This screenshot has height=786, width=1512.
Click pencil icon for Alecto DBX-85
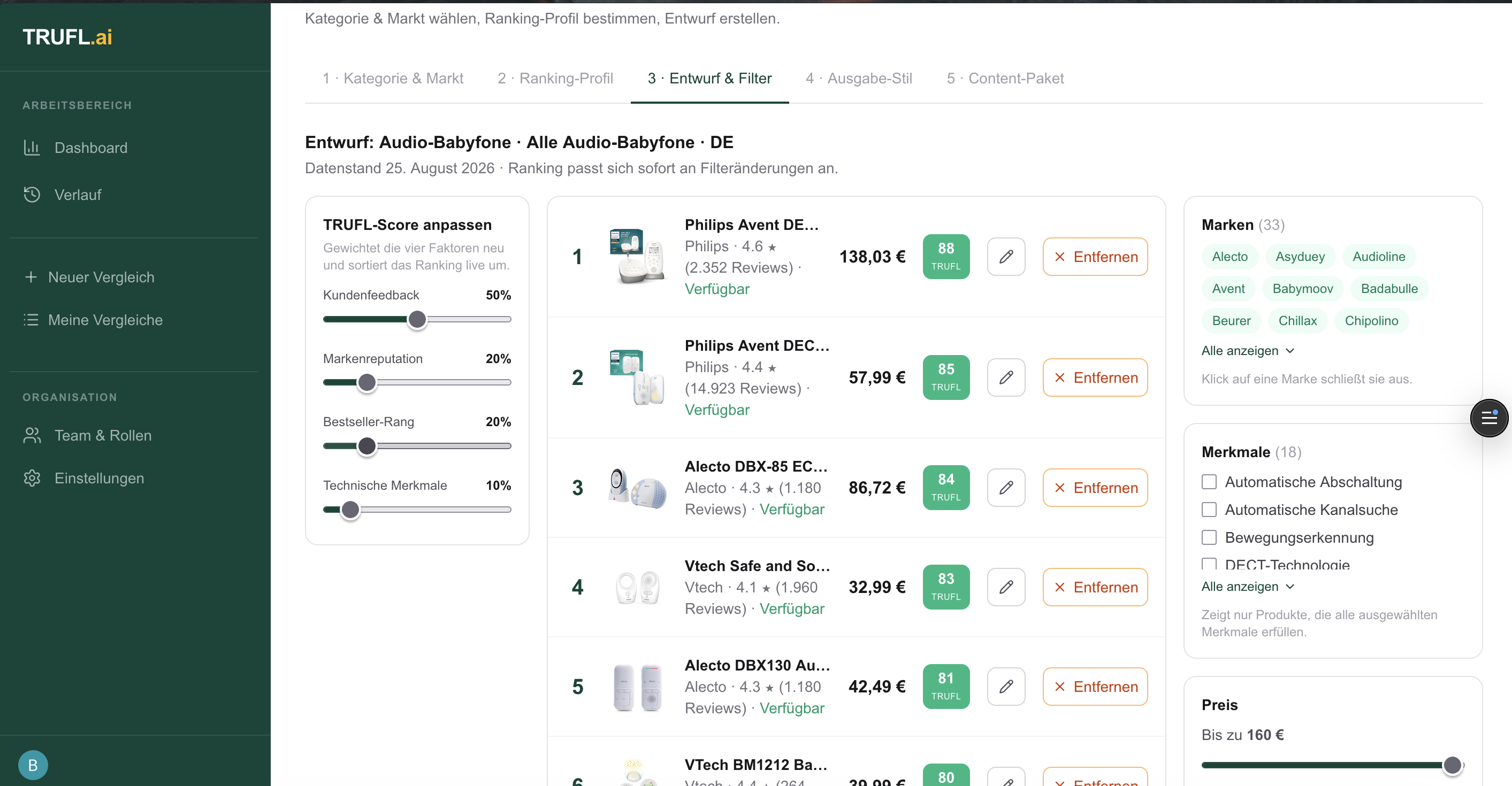[1006, 488]
